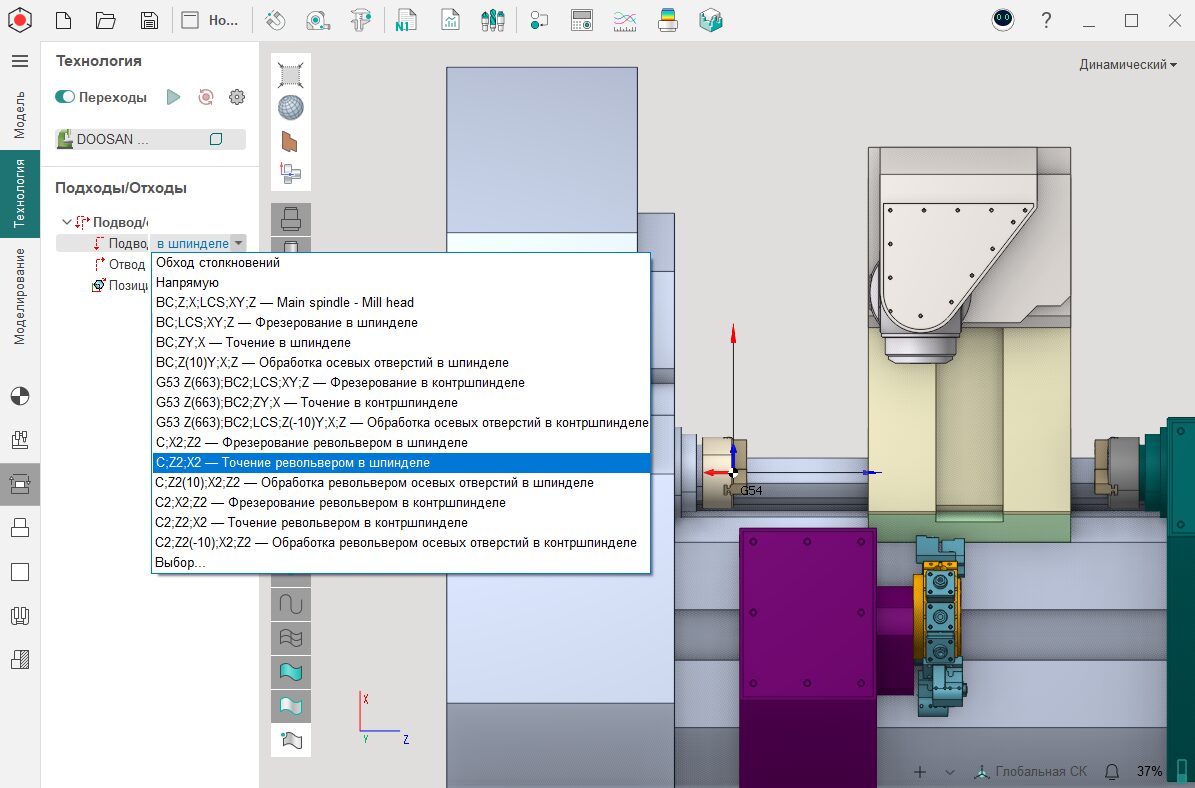This screenshot has width=1195, height=788.
Task: Toggle the Переходы switch
Action: pyautogui.click(x=66, y=97)
